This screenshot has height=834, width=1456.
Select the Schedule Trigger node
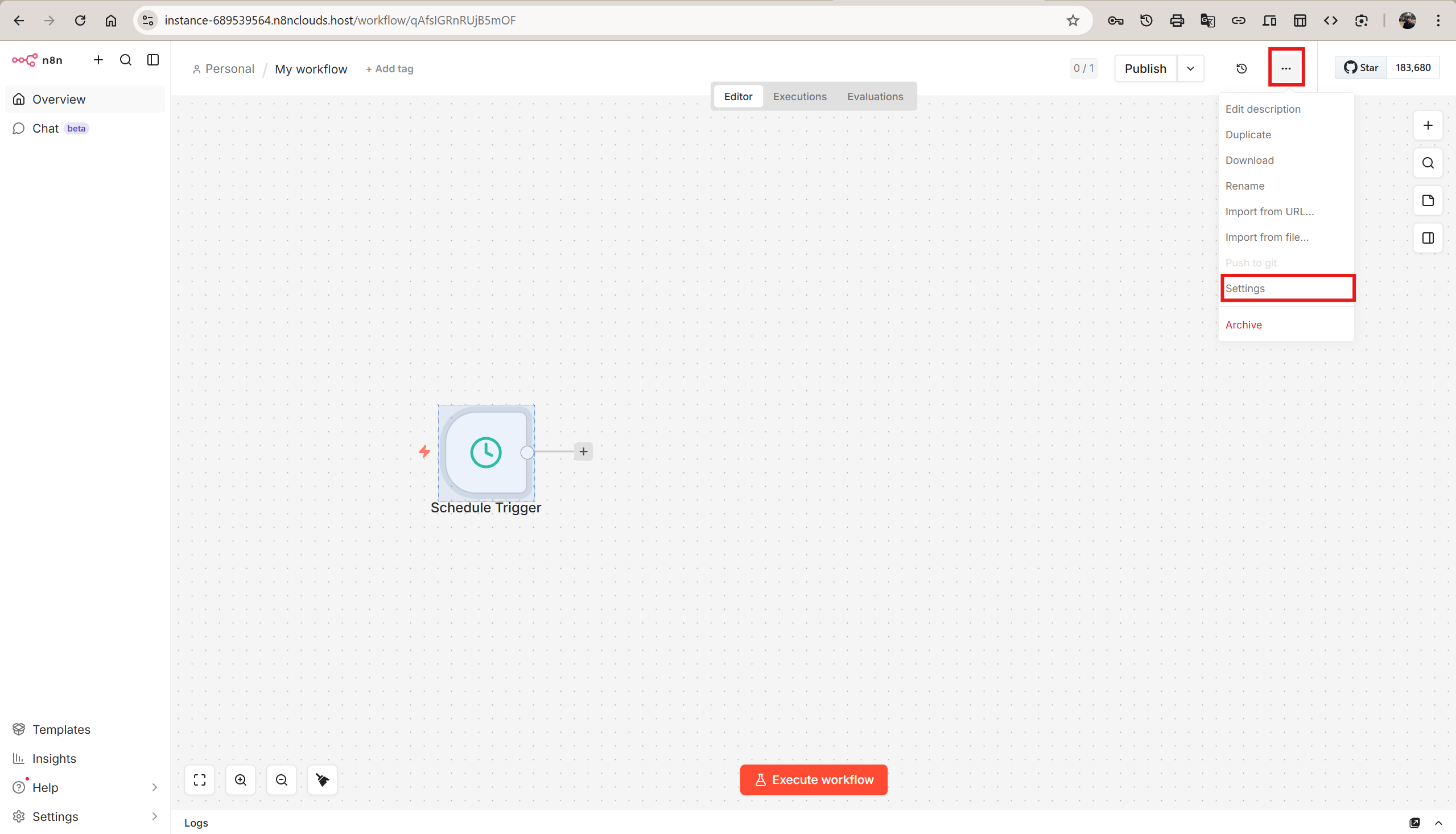(485, 453)
